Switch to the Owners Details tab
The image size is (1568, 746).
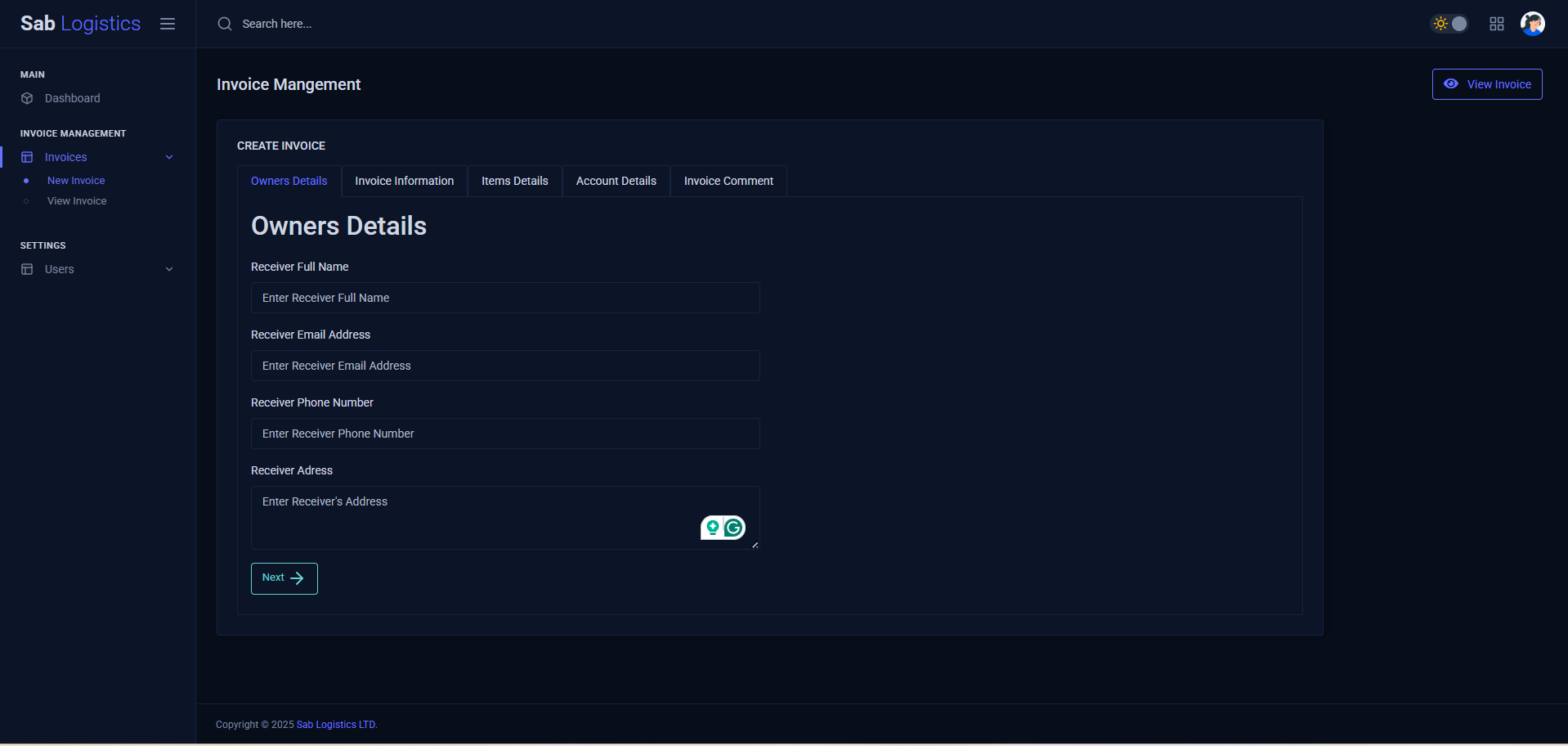pos(289,181)
